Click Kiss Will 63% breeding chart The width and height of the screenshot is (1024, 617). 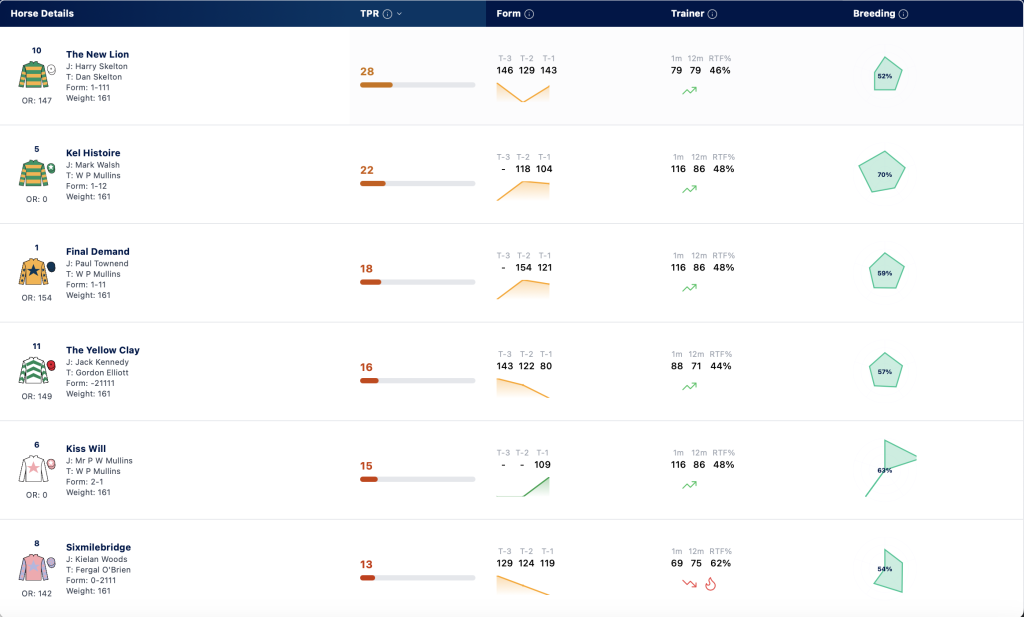(891, 468)
